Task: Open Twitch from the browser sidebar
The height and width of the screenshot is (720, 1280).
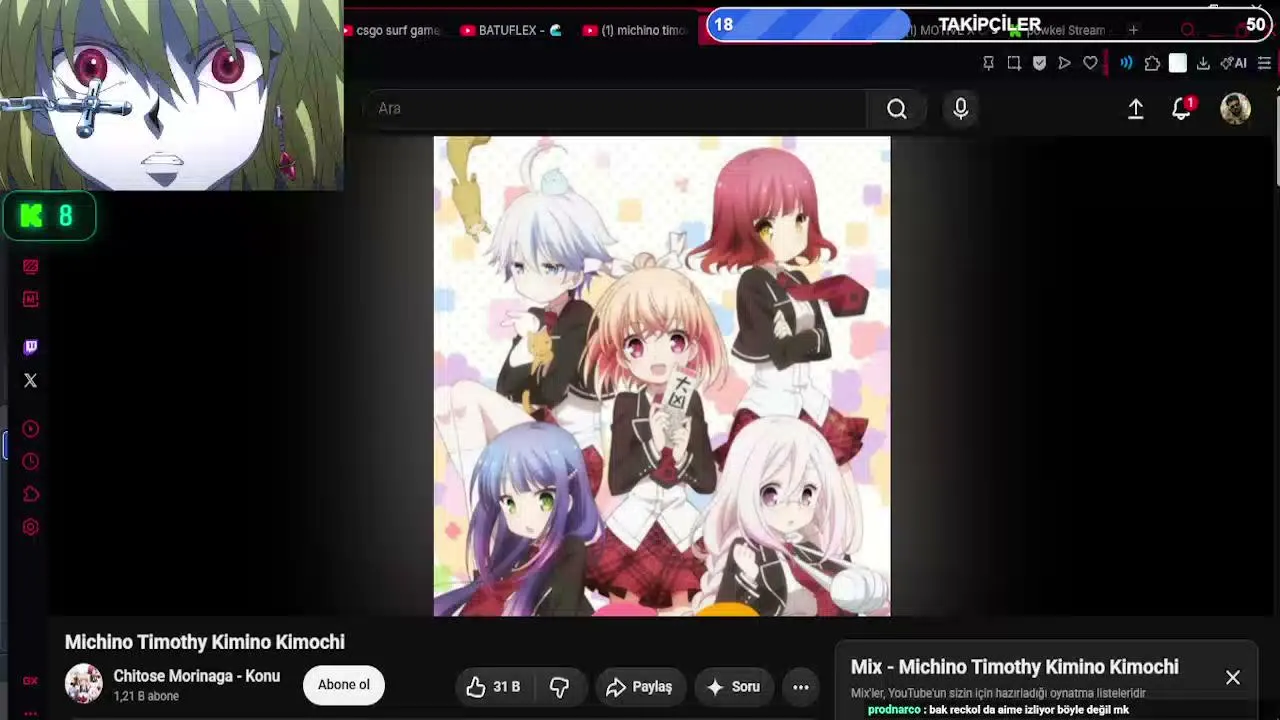Action: pos(30,347)
